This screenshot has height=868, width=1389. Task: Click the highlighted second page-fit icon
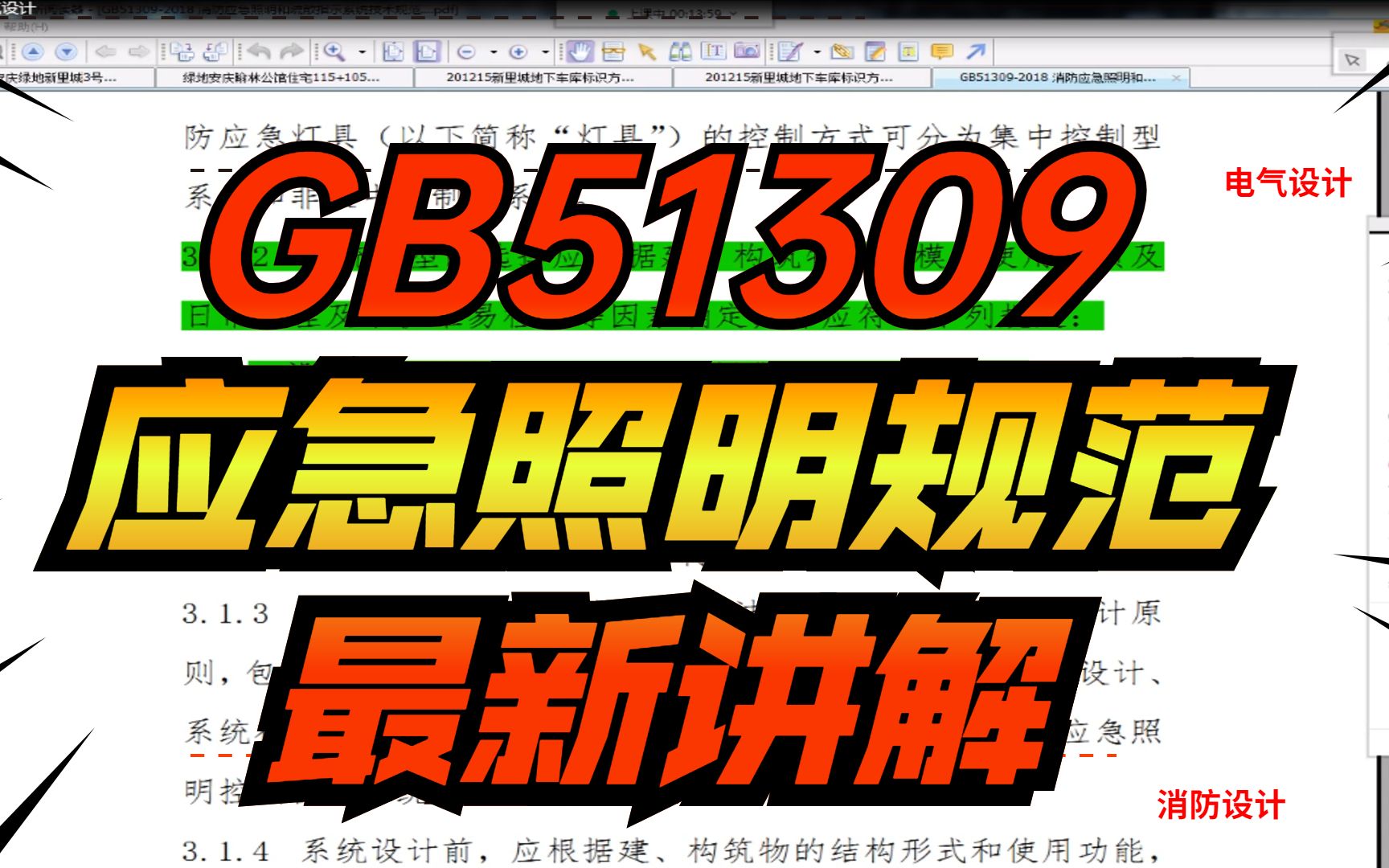tap(427, 52)
